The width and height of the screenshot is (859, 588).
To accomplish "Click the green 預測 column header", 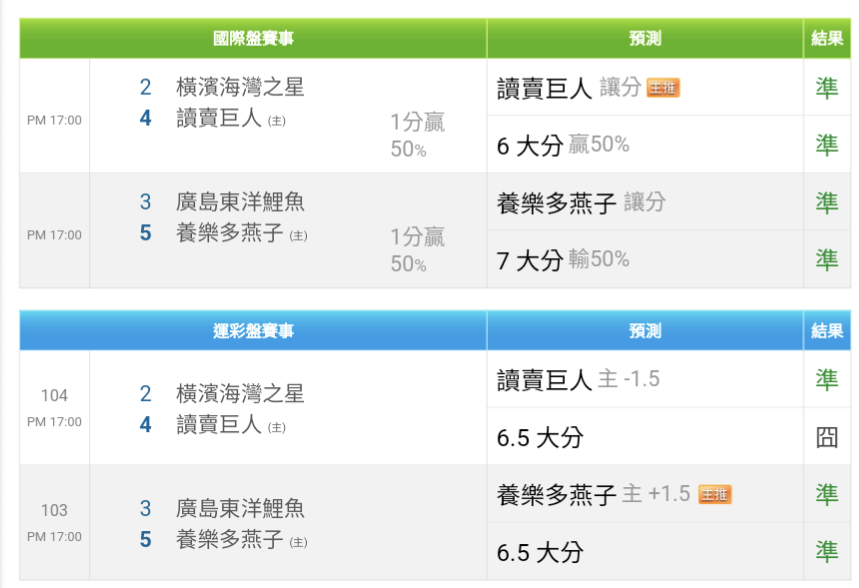I will (x=645, y=38).
